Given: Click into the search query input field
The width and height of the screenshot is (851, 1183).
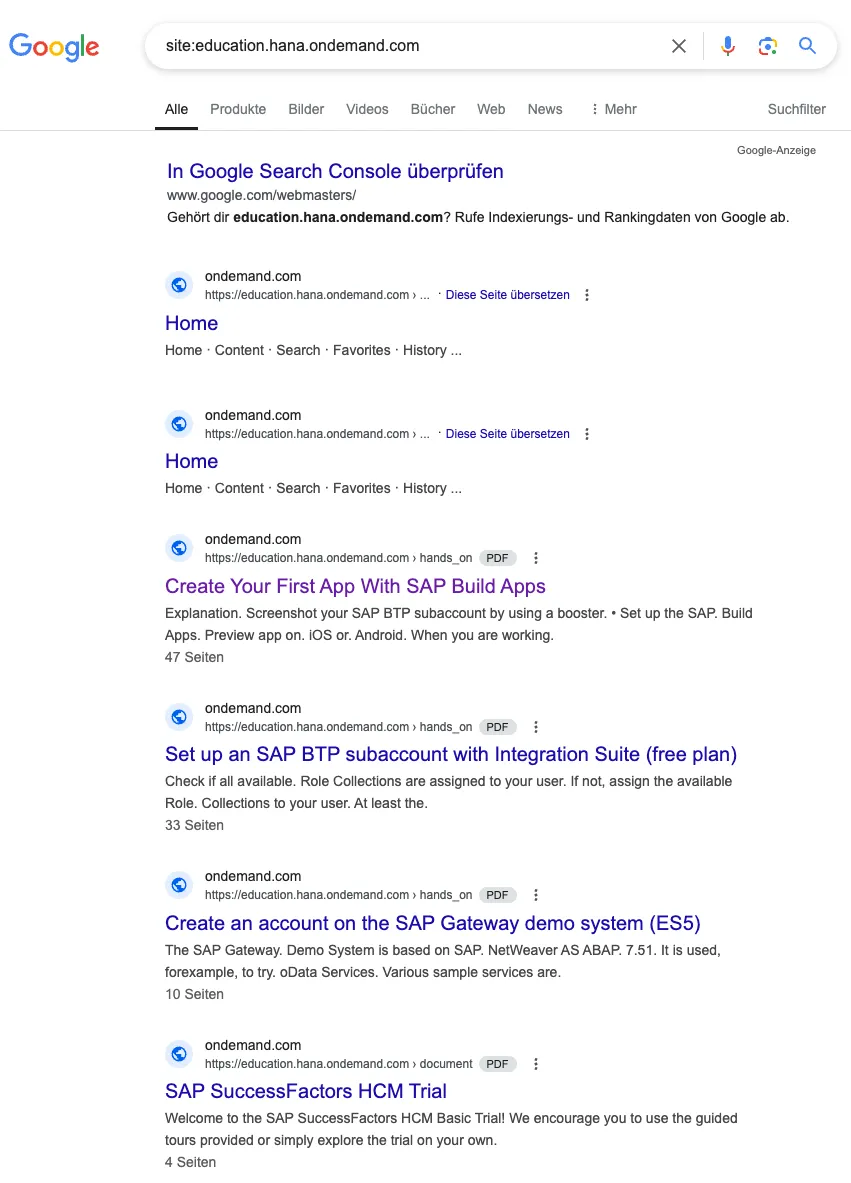Looking at the screenshot, I should [400, 46].
